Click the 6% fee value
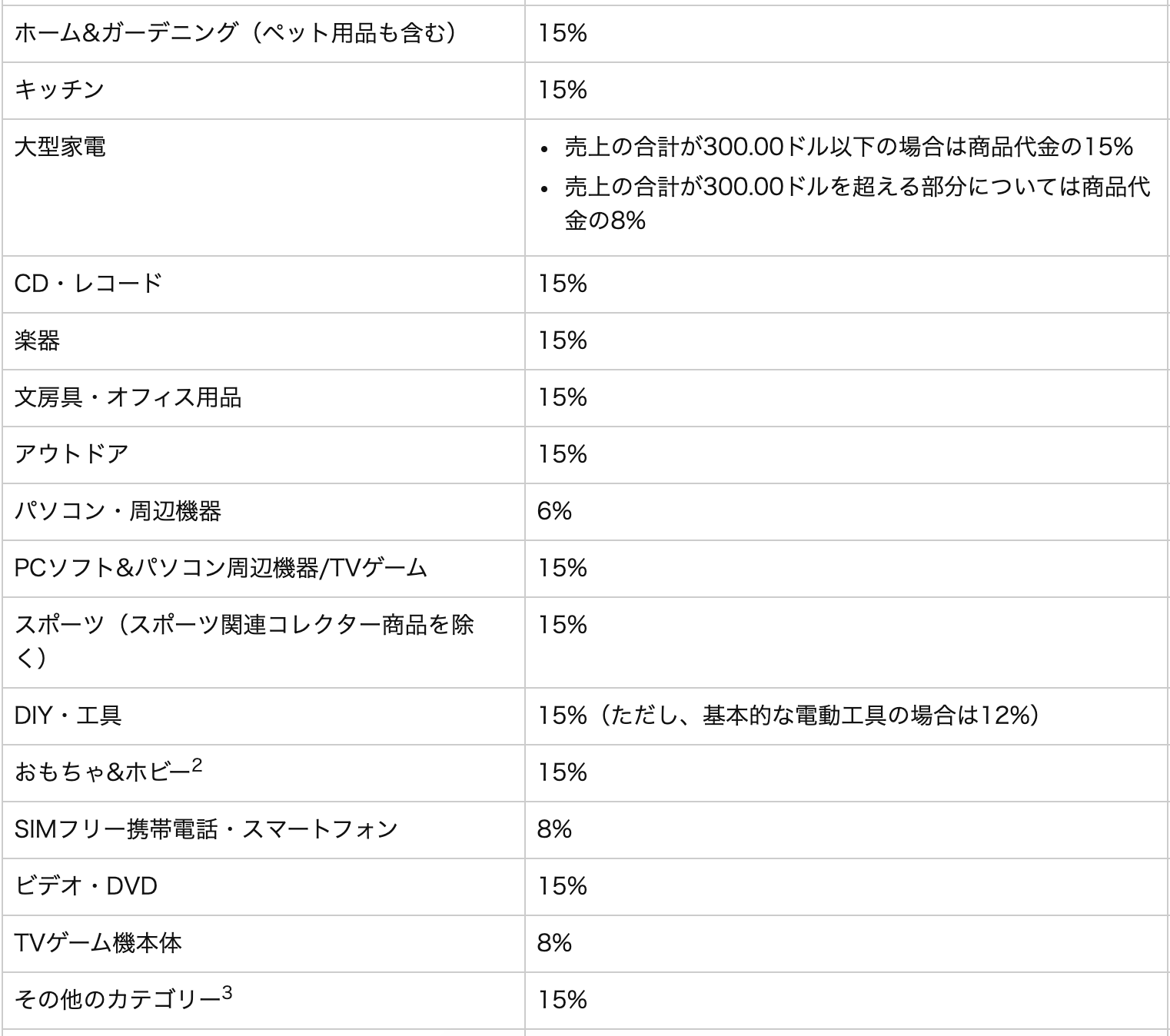1170x1036 pixels. pos(554,511)
